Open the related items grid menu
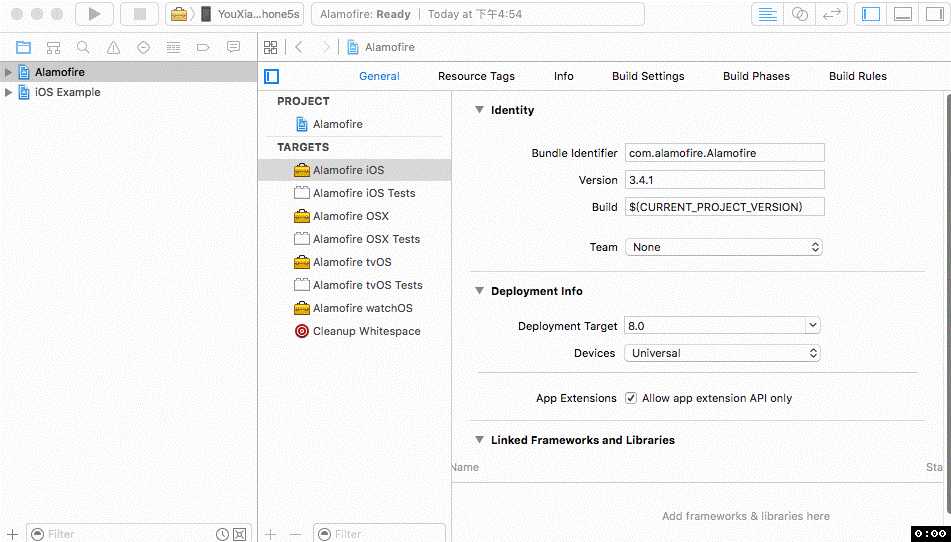This screenshot has width=951, height=542. pyautogui.click(x=271, y=47)
